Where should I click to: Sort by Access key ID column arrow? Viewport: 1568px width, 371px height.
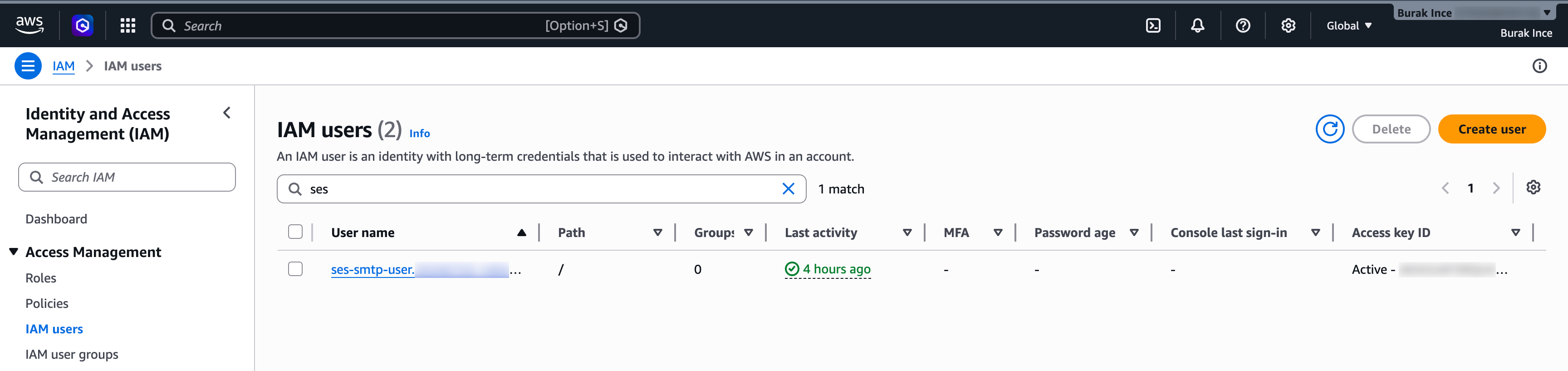point(1516,232)
